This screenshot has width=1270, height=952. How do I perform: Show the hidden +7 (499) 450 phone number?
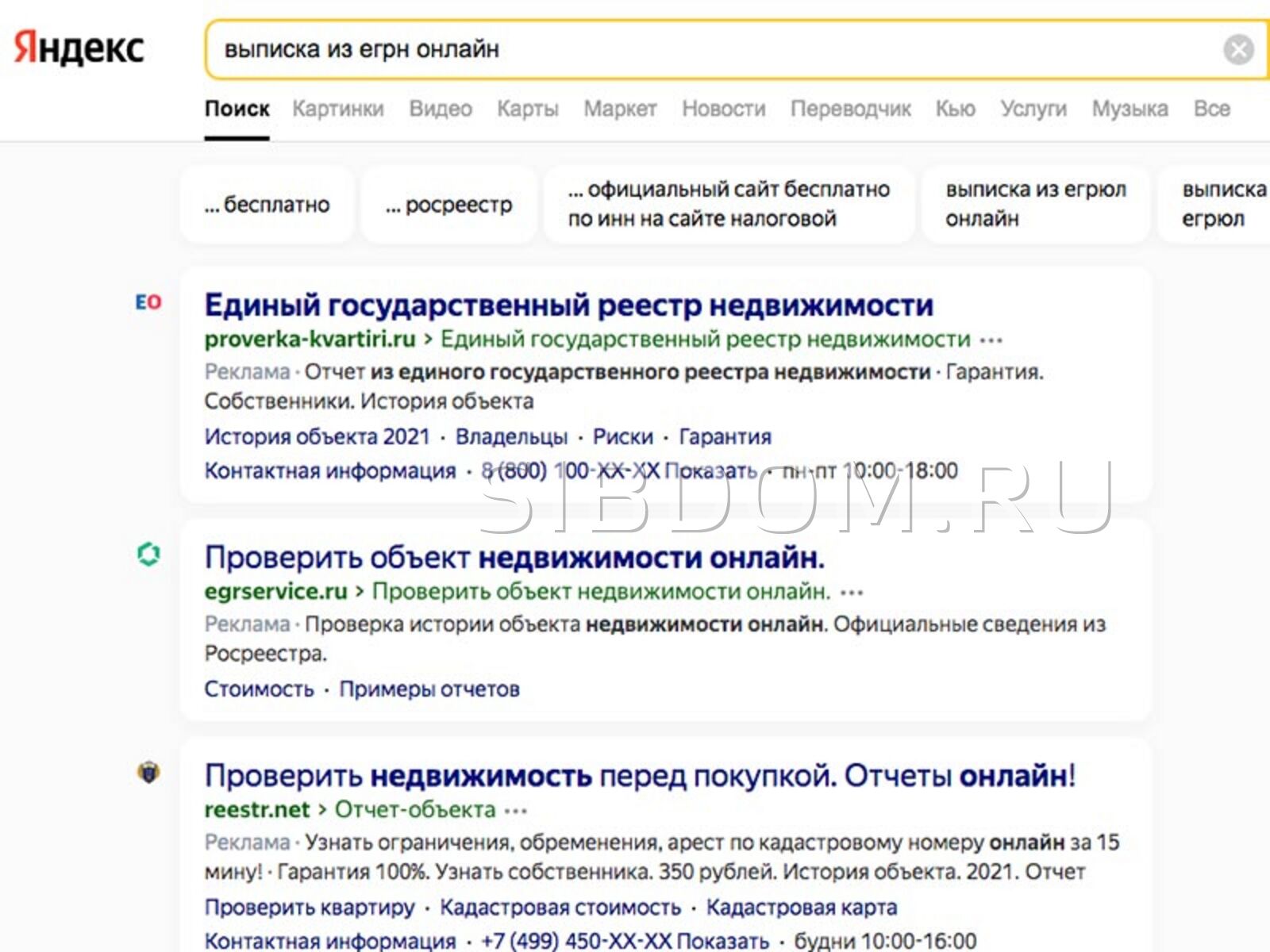[x=625, y=941]
